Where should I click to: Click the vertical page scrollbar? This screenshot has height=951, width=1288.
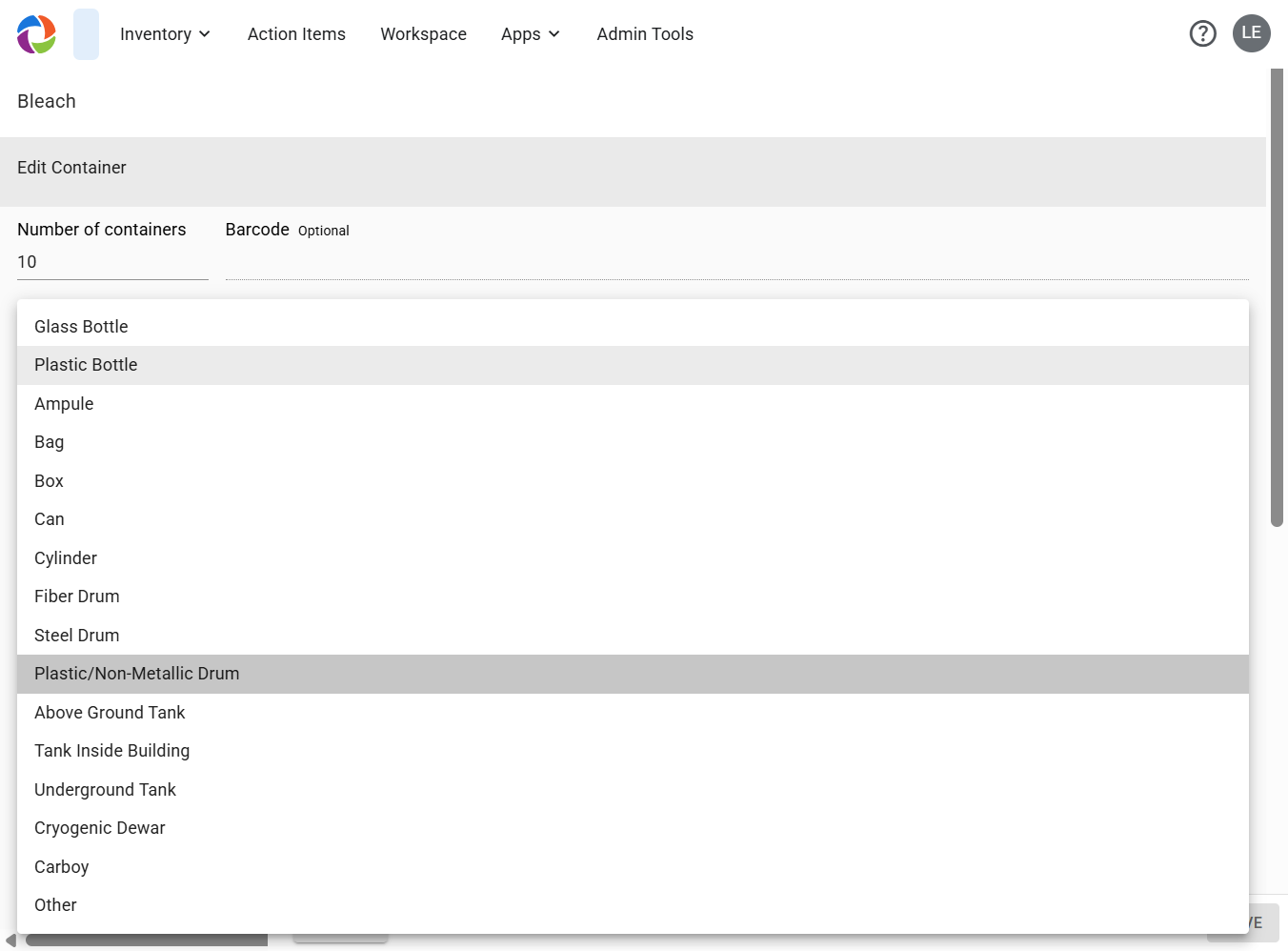pos(1277,297)
